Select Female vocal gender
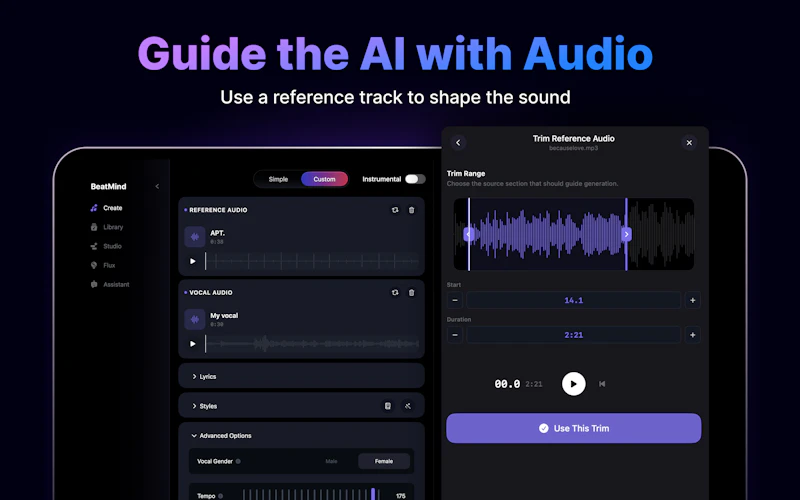This screenshot has width=800, height=500. (x=384, y=461)
